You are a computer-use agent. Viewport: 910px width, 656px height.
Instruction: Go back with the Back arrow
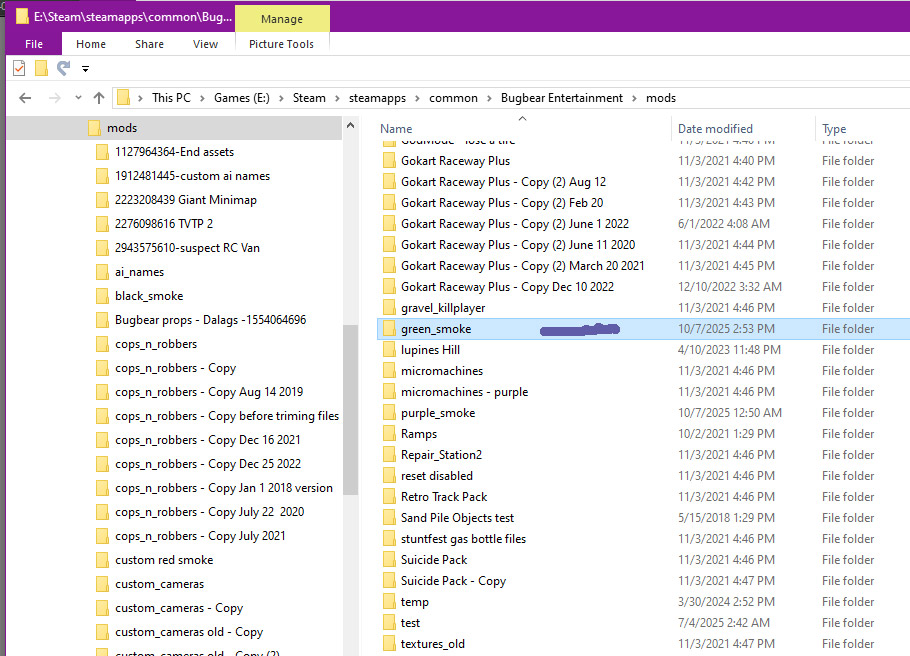point(25,98)
